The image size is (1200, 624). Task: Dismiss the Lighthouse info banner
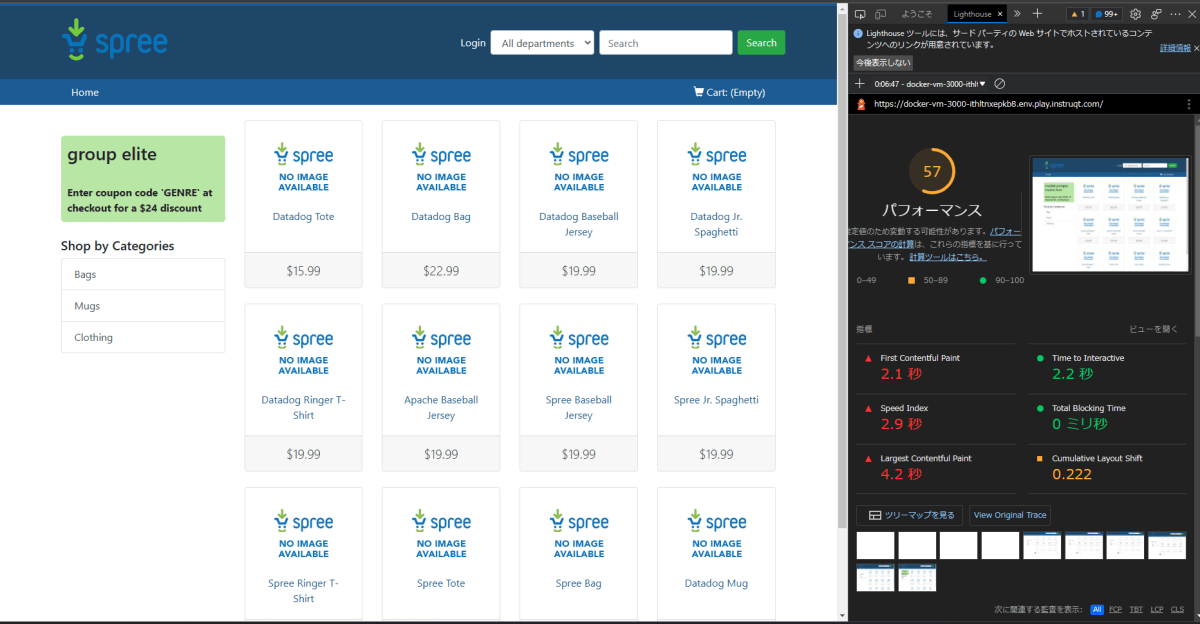click(1196, 48)
